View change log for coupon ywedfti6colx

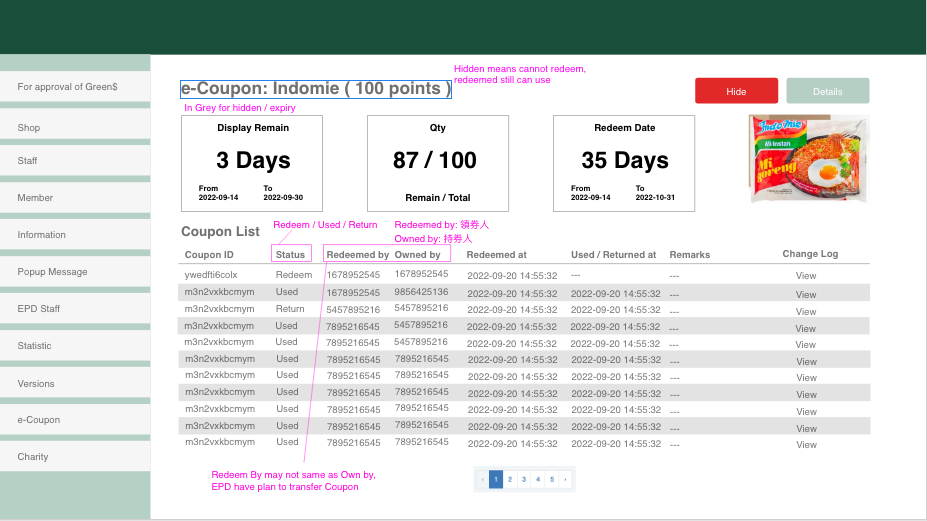pos(806,276)
